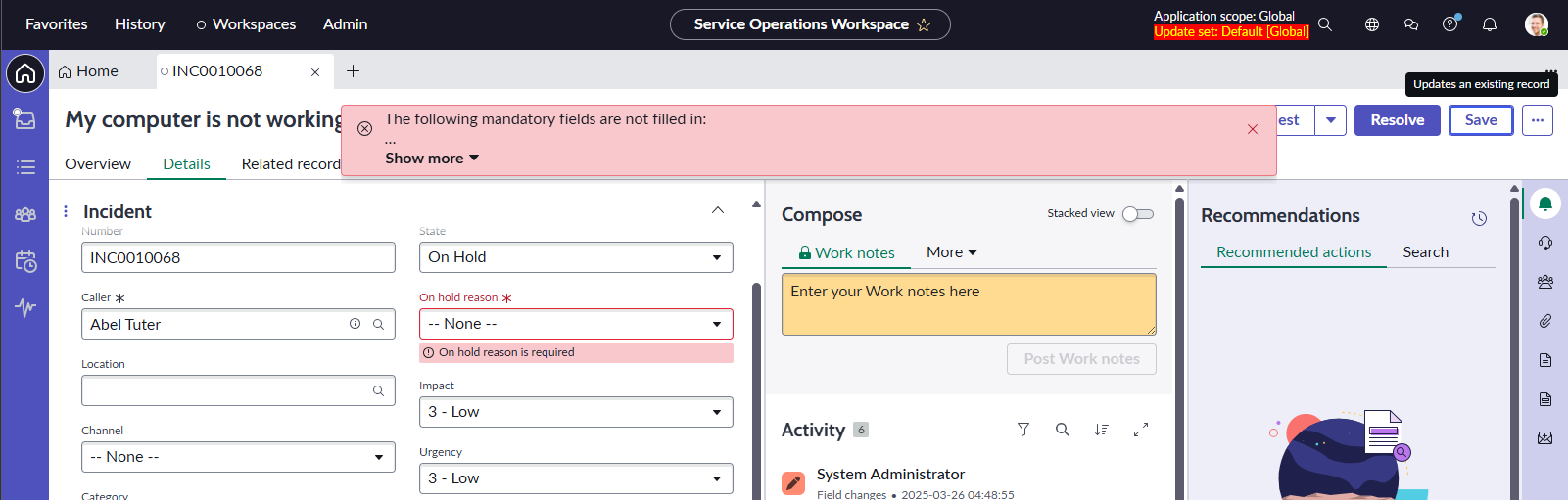
Task: Open the State dropdown
Action: [x=576, y=257]
